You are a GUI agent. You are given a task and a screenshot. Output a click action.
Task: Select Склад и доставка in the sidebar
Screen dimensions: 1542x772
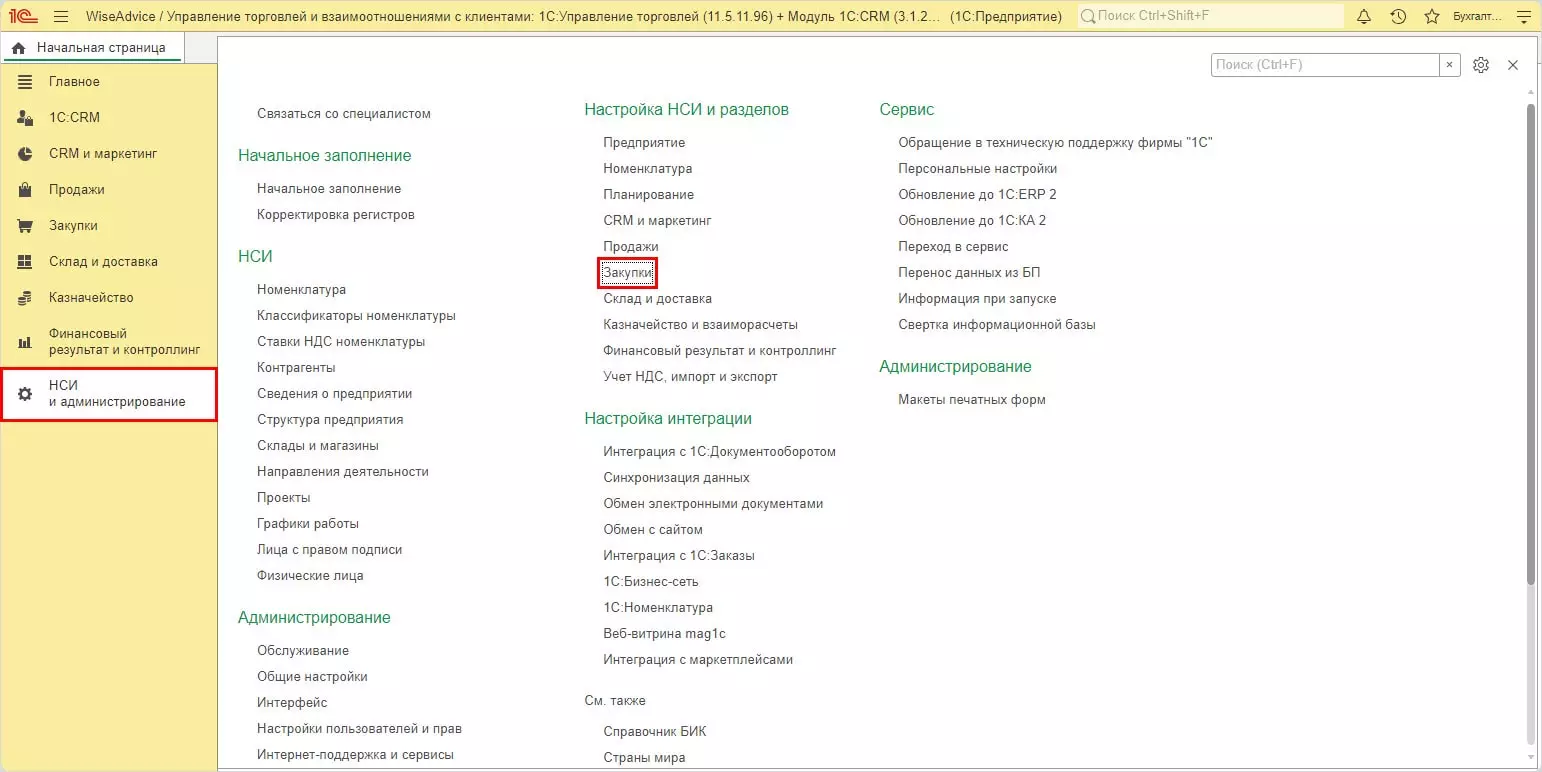[109, 262]
